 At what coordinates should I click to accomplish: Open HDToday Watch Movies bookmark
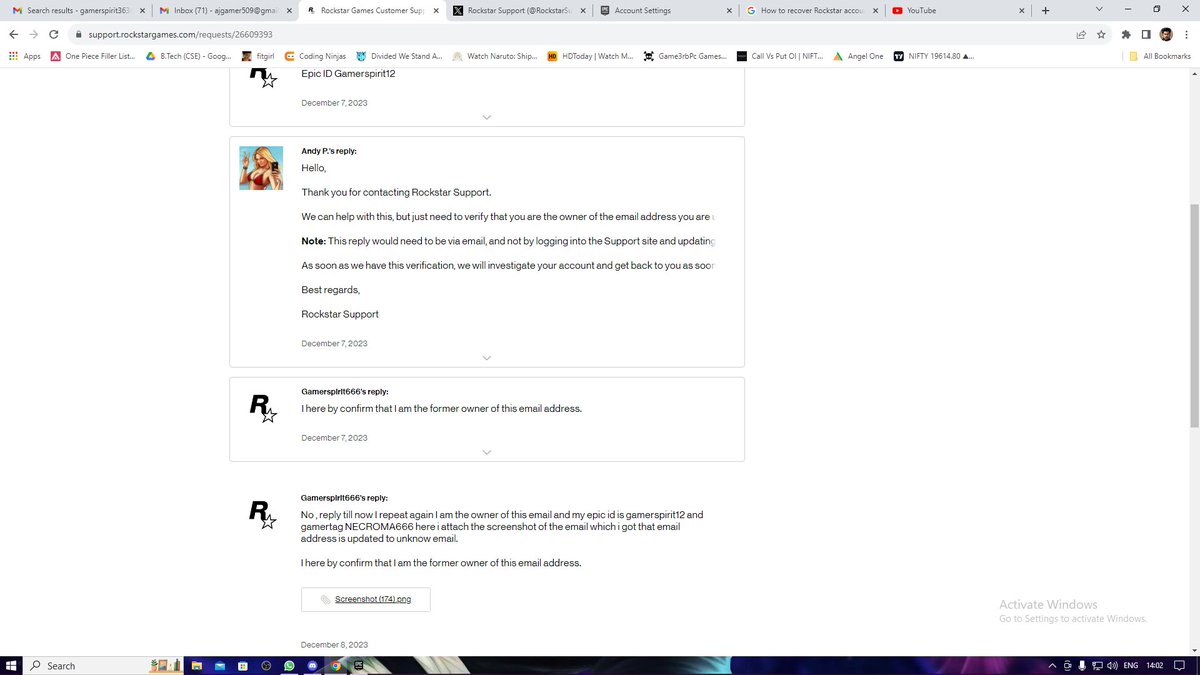[591, 56]
